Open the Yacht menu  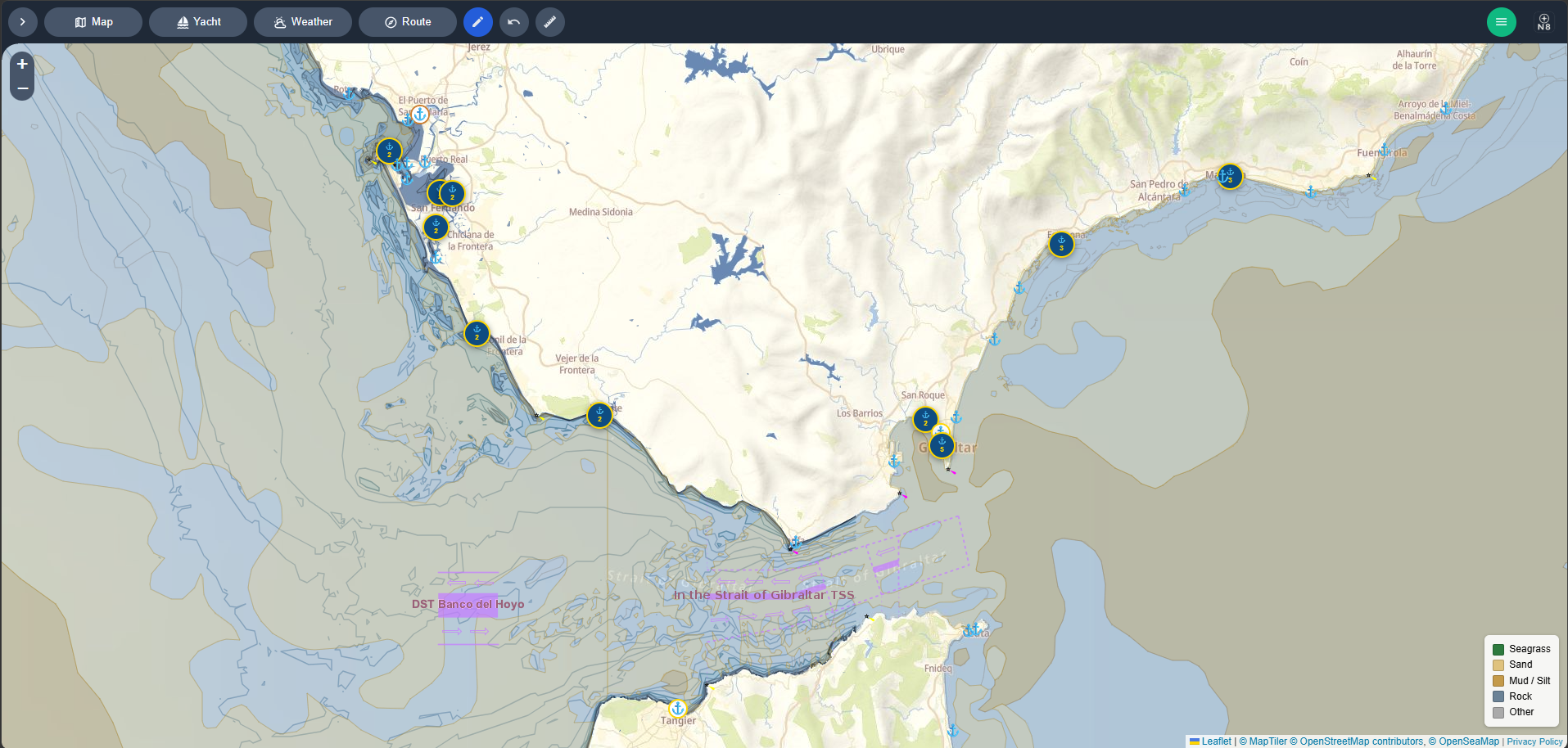pyautogui.click(x=198, y=22)
